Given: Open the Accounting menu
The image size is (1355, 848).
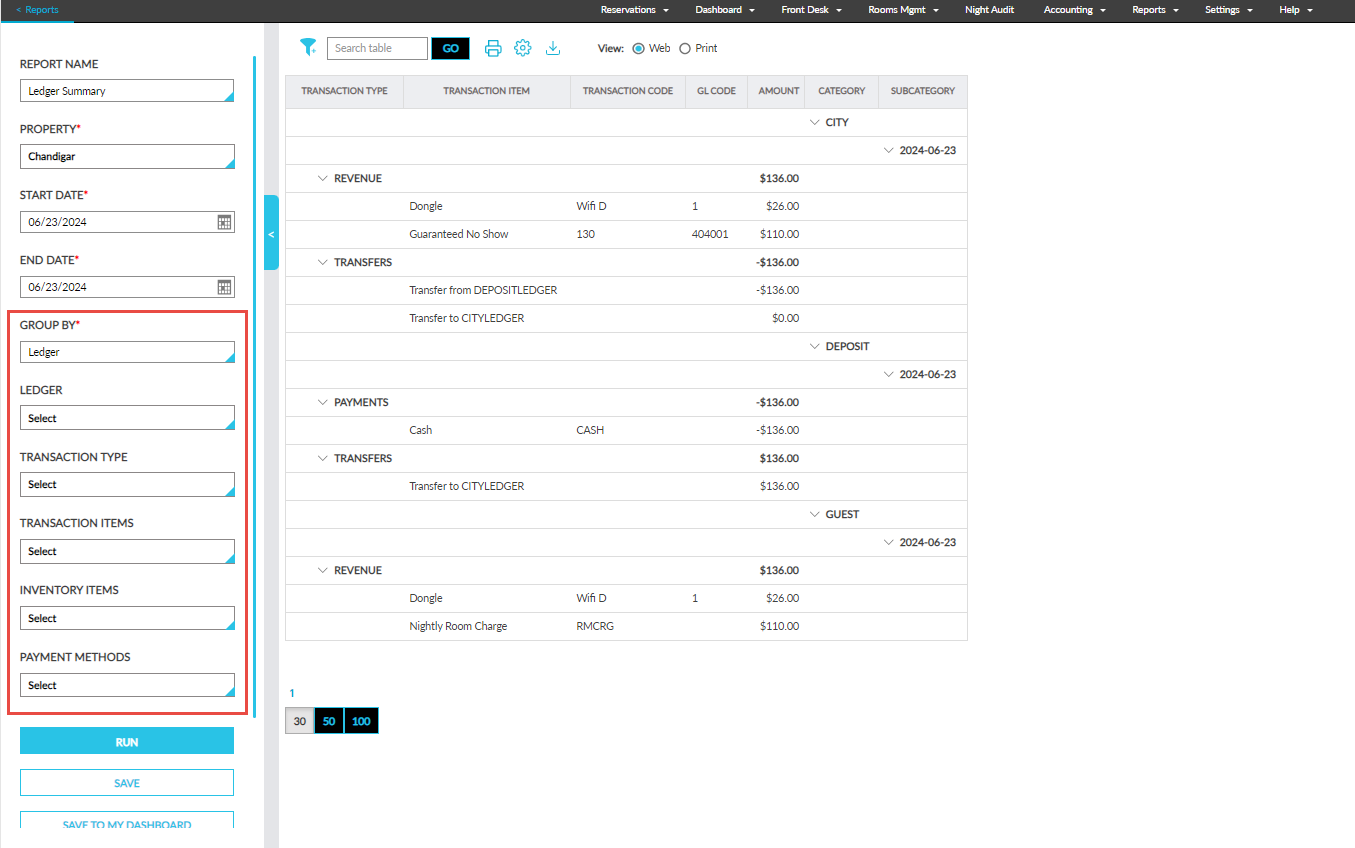Looking at the screenshot, I should pyautogui.click(x=1074, y=10).
